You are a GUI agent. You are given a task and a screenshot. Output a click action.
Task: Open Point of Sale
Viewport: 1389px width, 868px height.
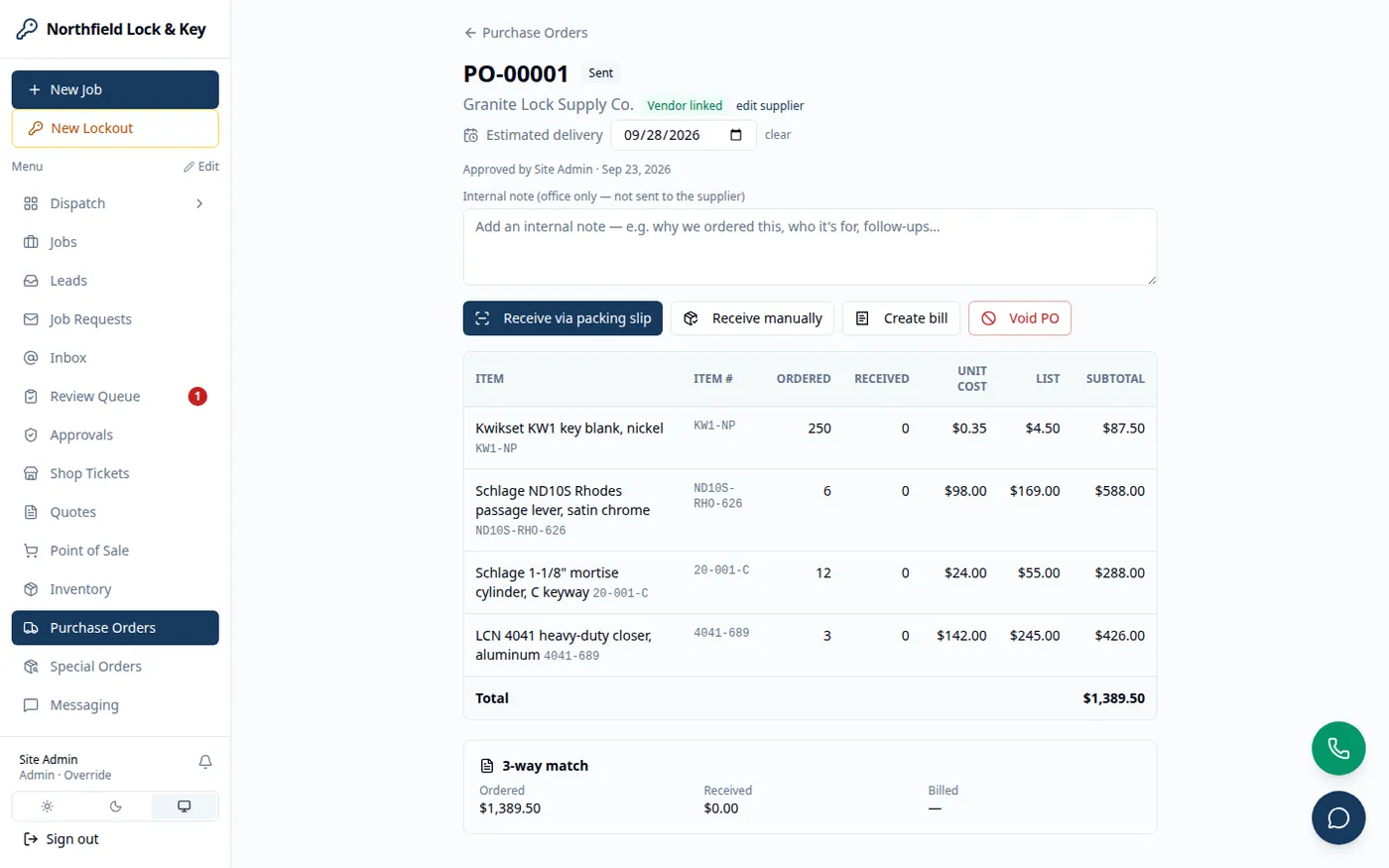115,552
